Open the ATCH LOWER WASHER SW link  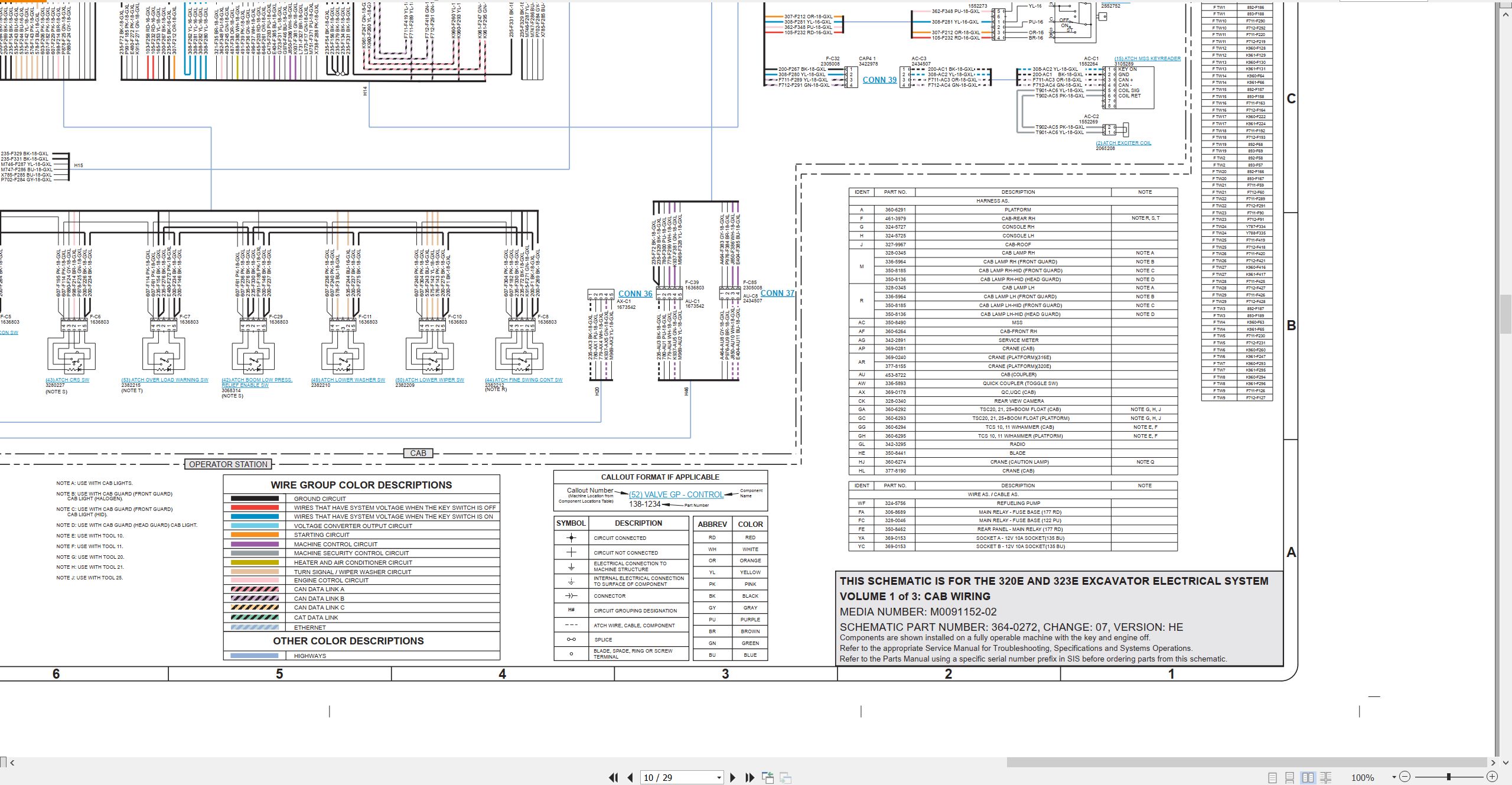pos(348,380)
